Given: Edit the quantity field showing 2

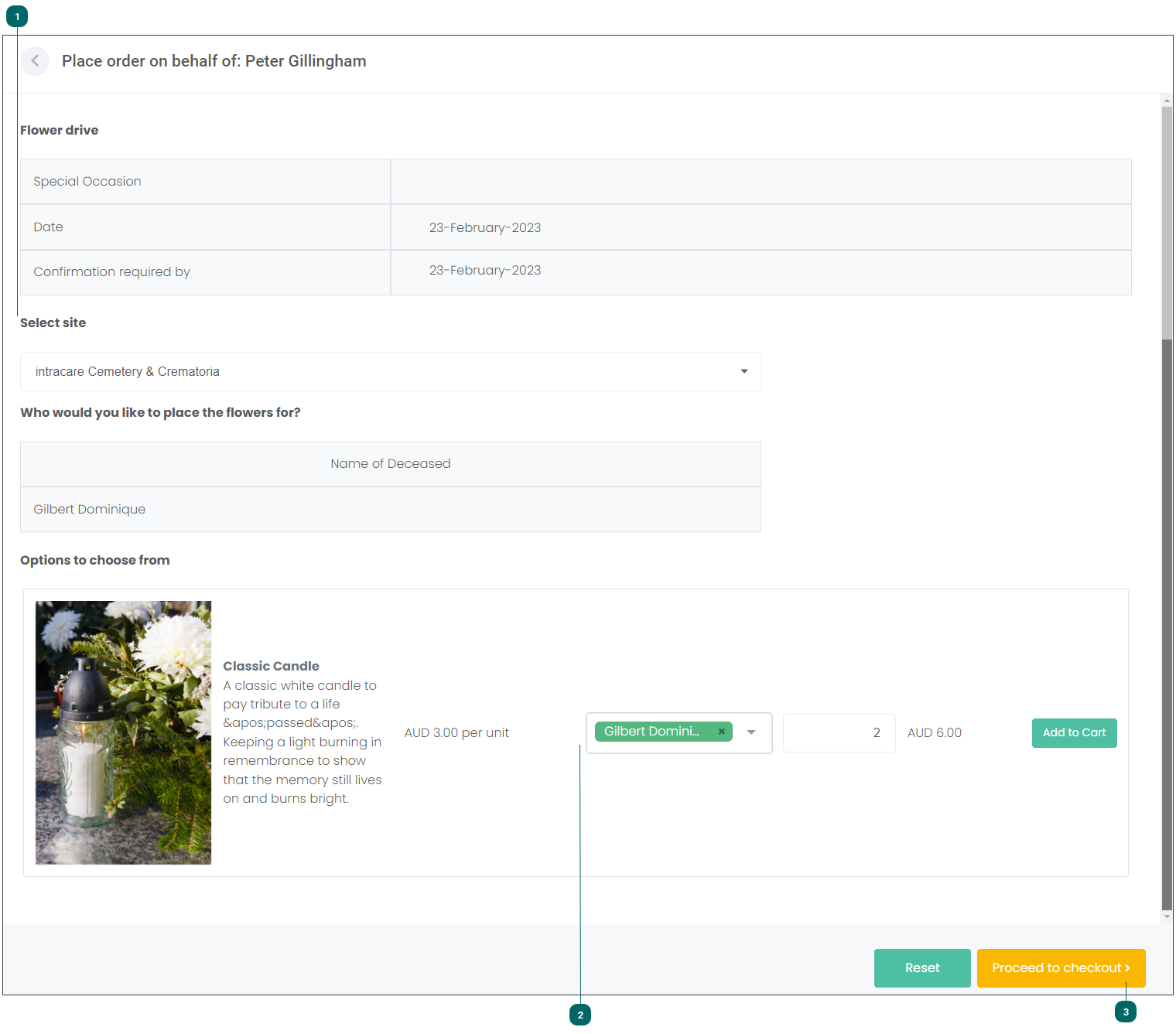Looking at the screenshot, I should pos(839,733).
